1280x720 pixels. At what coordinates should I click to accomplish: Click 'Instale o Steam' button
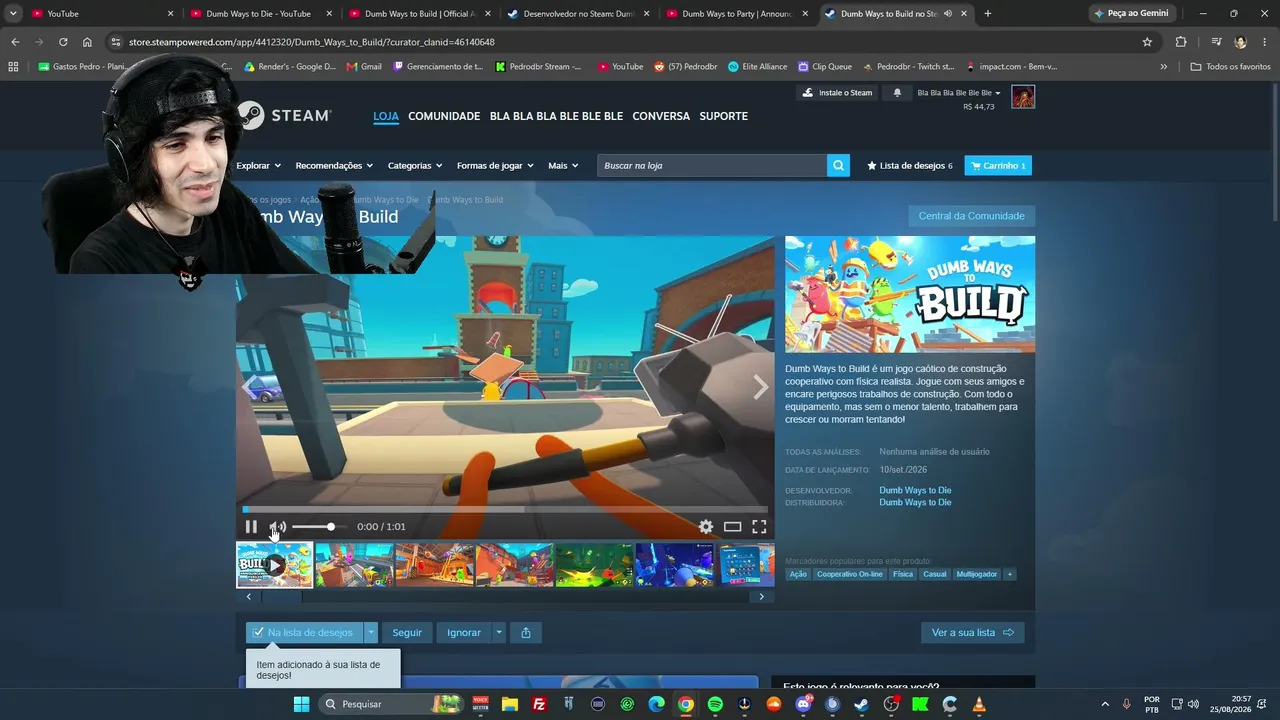(x=838, y=93)
